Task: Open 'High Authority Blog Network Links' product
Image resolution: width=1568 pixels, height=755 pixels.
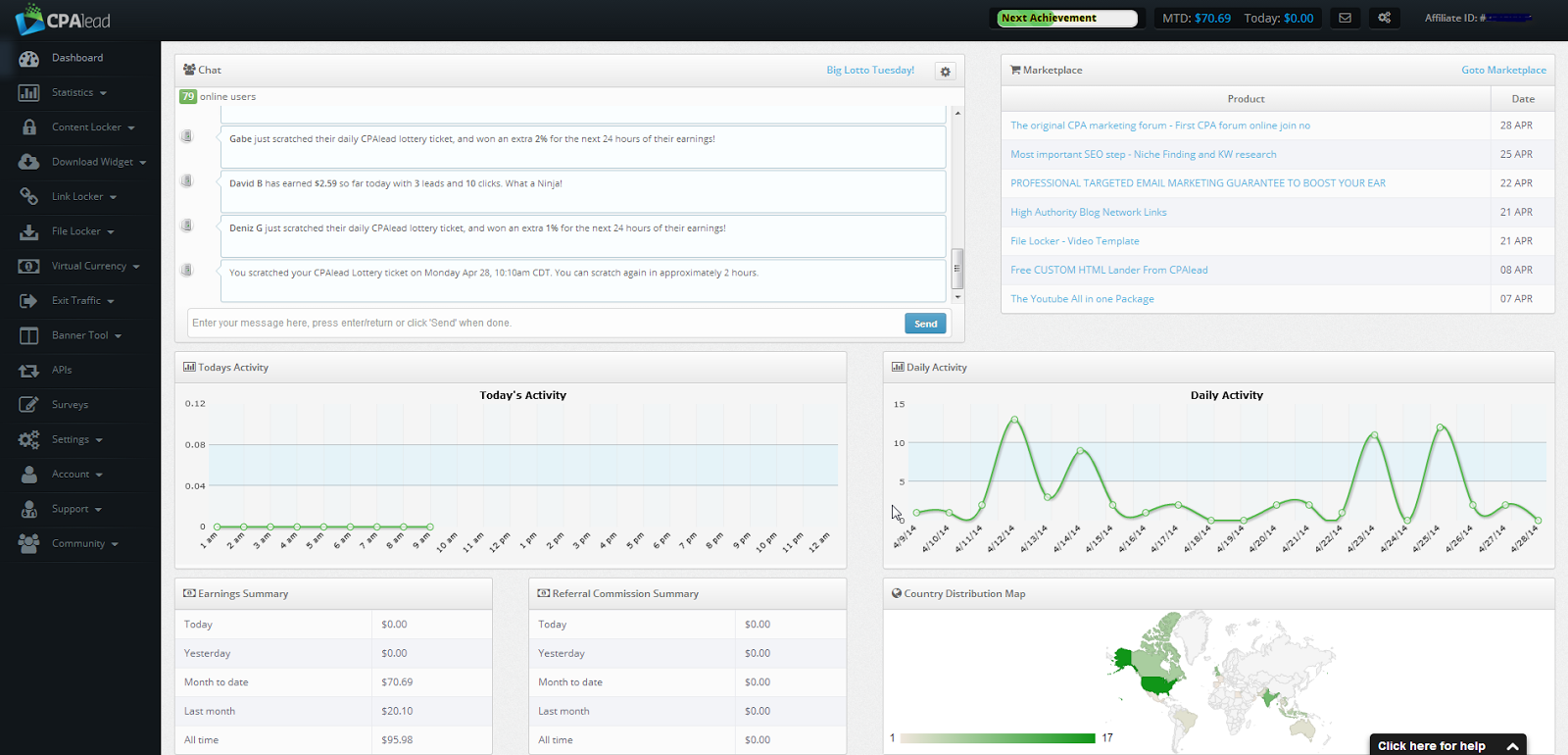Action: click(1089, 212)
